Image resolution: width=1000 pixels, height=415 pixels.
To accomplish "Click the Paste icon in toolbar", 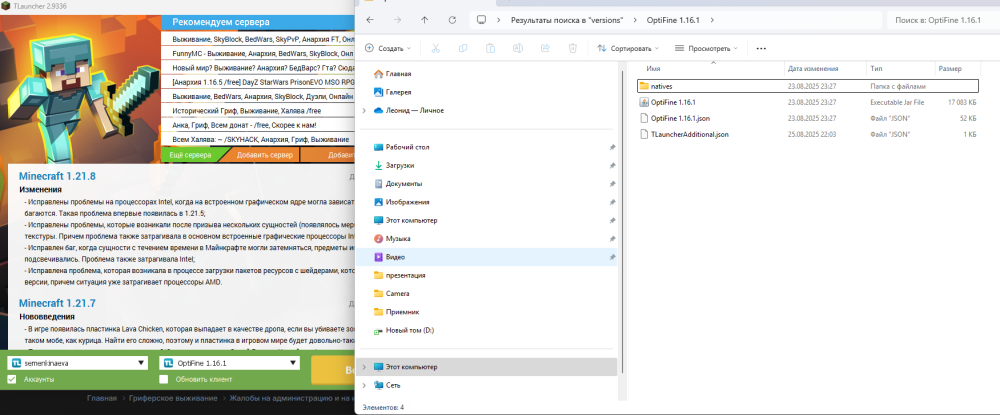I will coord(490,48).
